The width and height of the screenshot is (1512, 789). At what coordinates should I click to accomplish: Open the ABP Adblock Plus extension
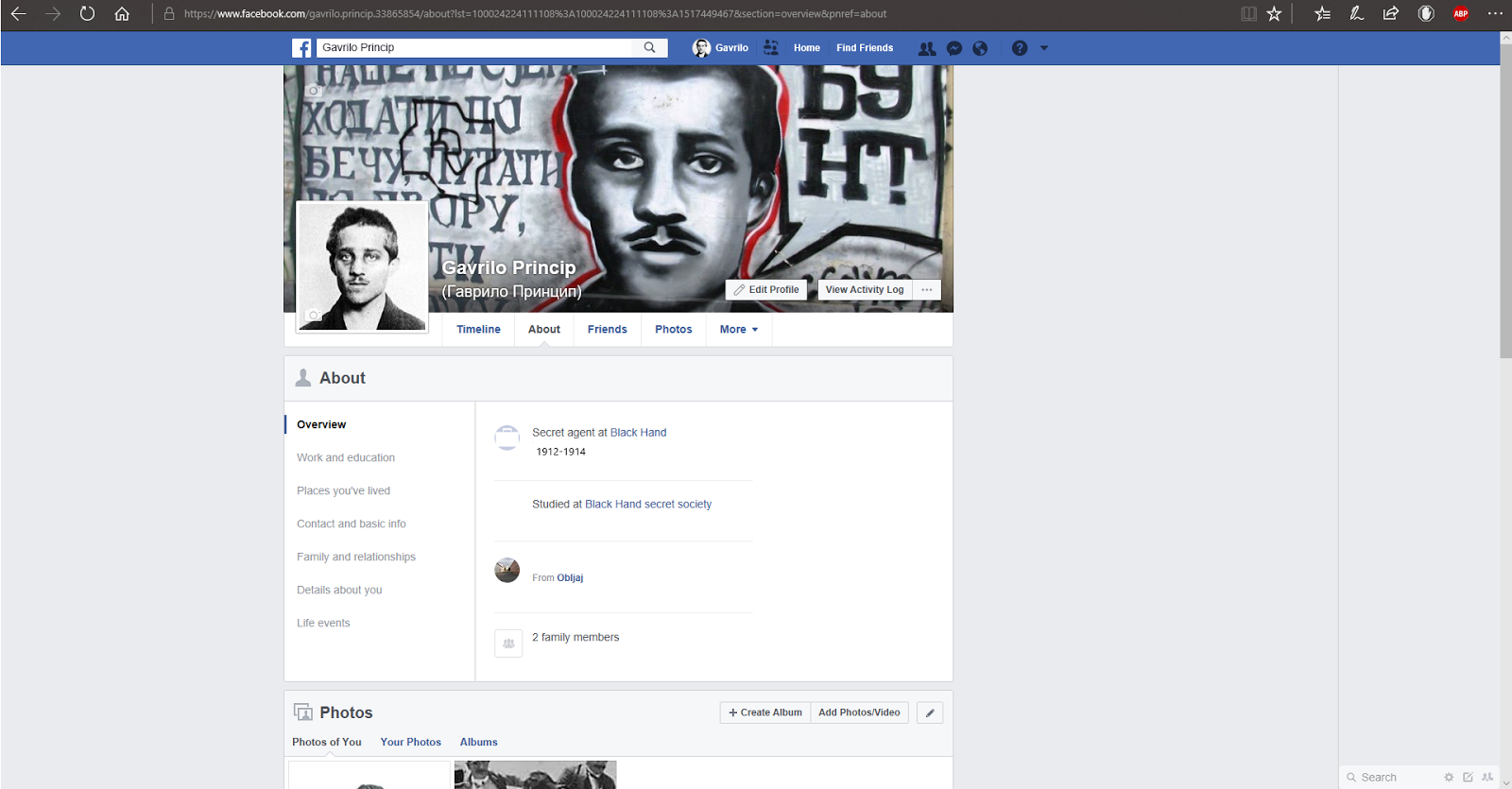[x=1461, y=14]
